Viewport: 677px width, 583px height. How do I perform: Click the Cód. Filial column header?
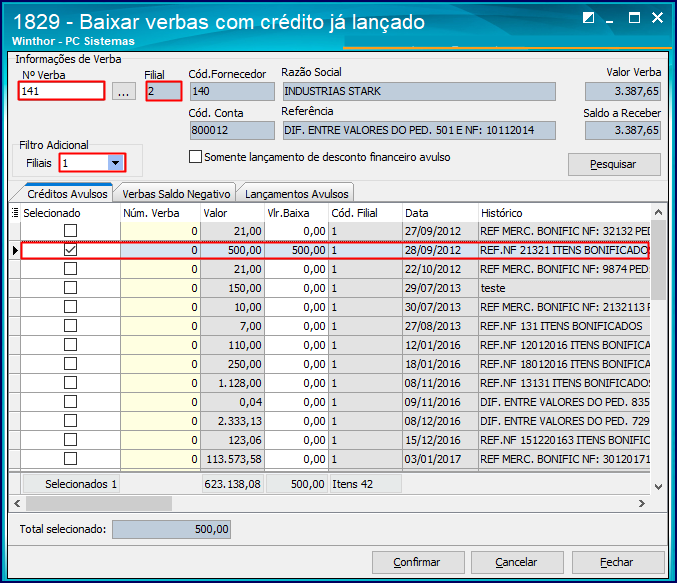(365, 213)
